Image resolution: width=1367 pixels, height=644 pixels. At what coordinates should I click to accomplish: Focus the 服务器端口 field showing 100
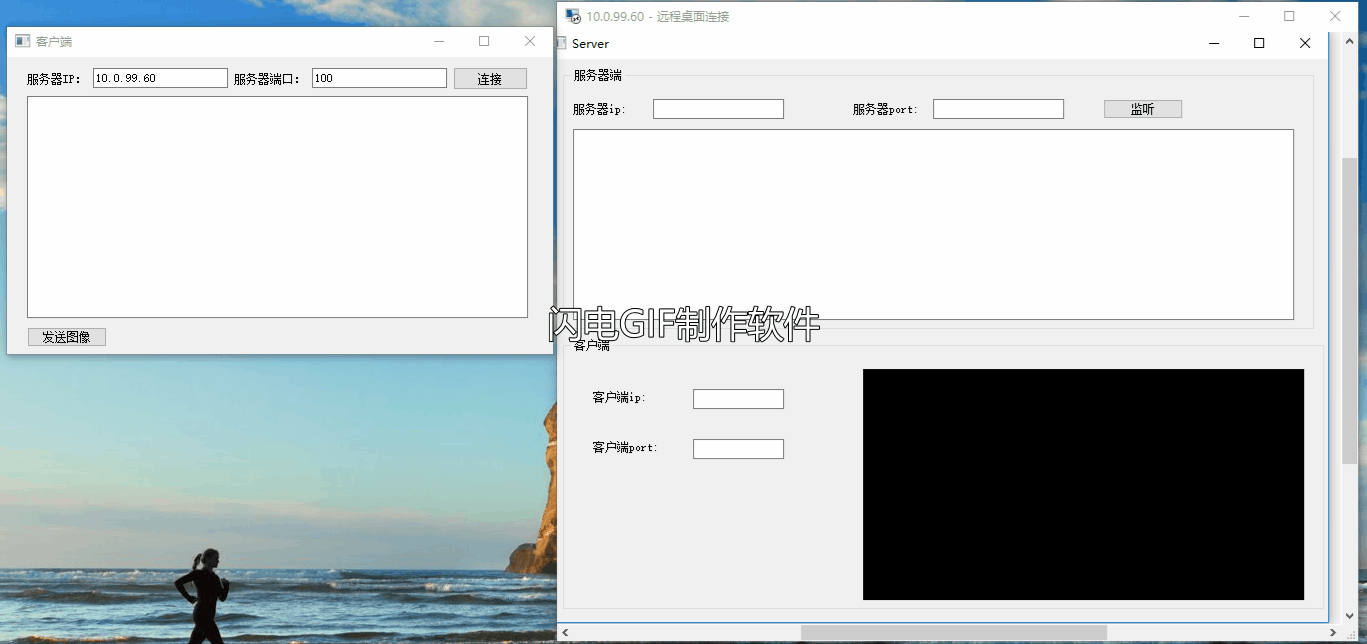[379, 78]
